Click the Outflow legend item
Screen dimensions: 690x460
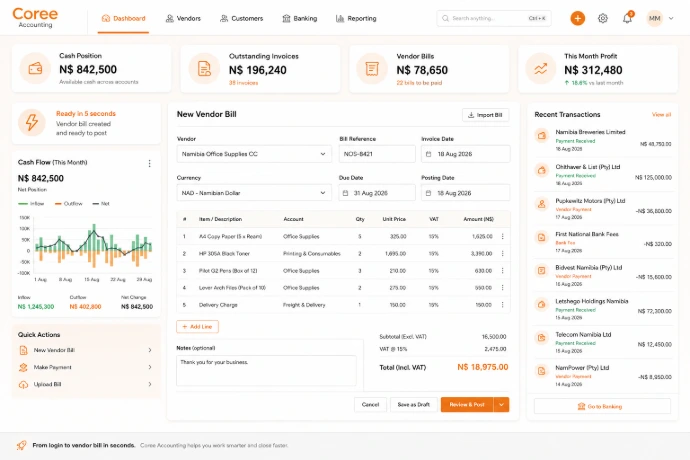(x=68, y=203)
